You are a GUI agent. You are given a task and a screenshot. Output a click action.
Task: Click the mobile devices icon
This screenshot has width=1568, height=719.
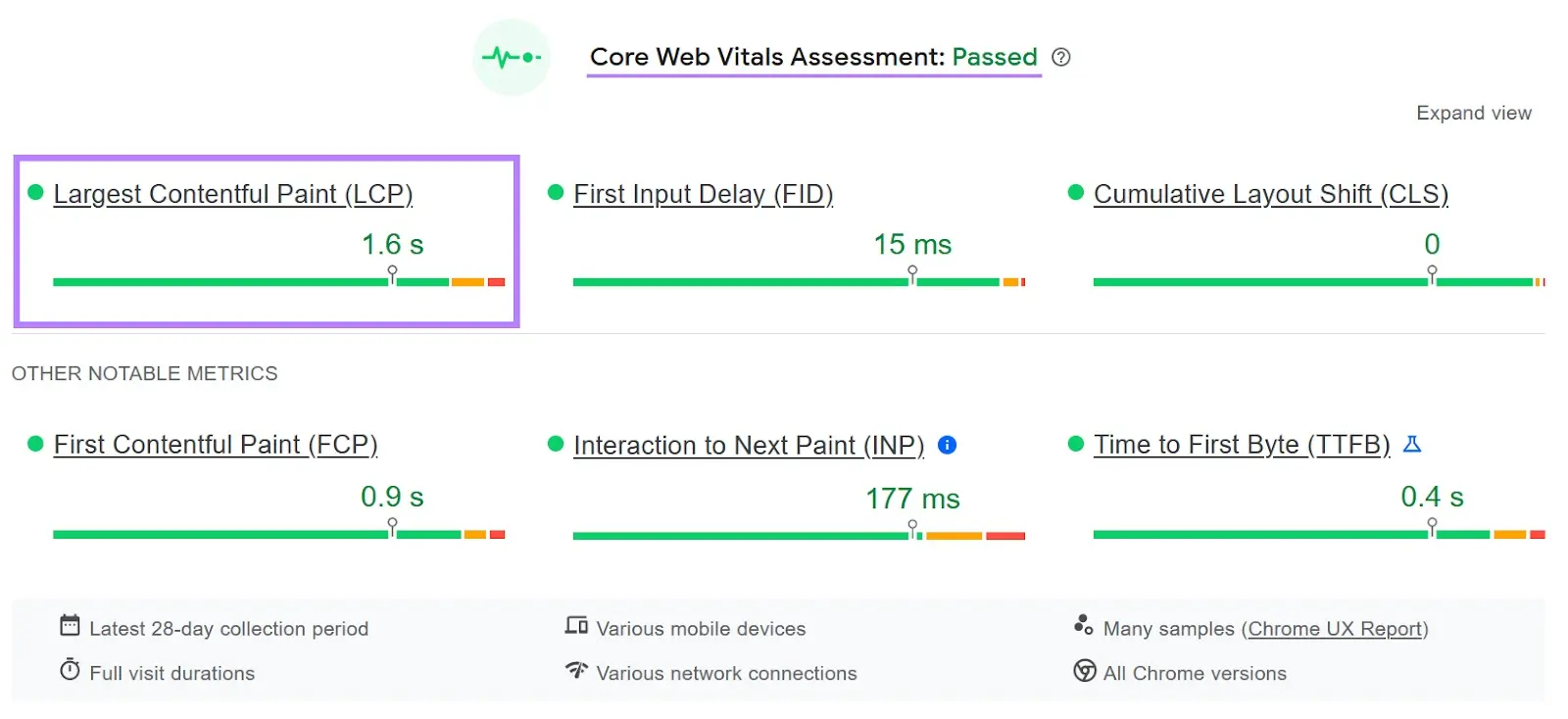(x=576, y=624)
